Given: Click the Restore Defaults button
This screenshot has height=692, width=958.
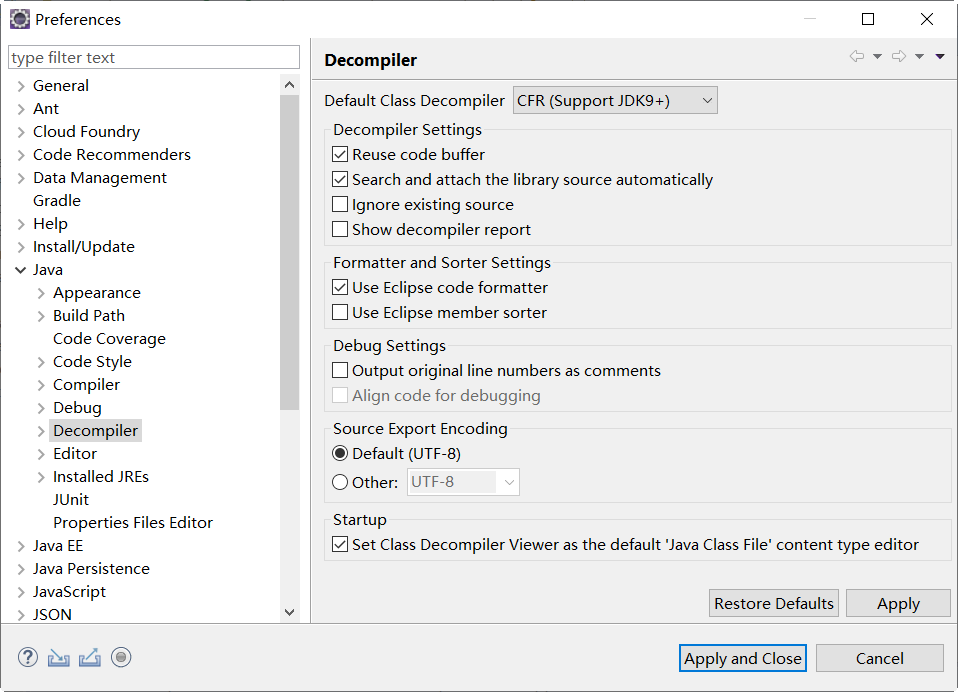Looking at the screenshot, I should coord(773,603).
